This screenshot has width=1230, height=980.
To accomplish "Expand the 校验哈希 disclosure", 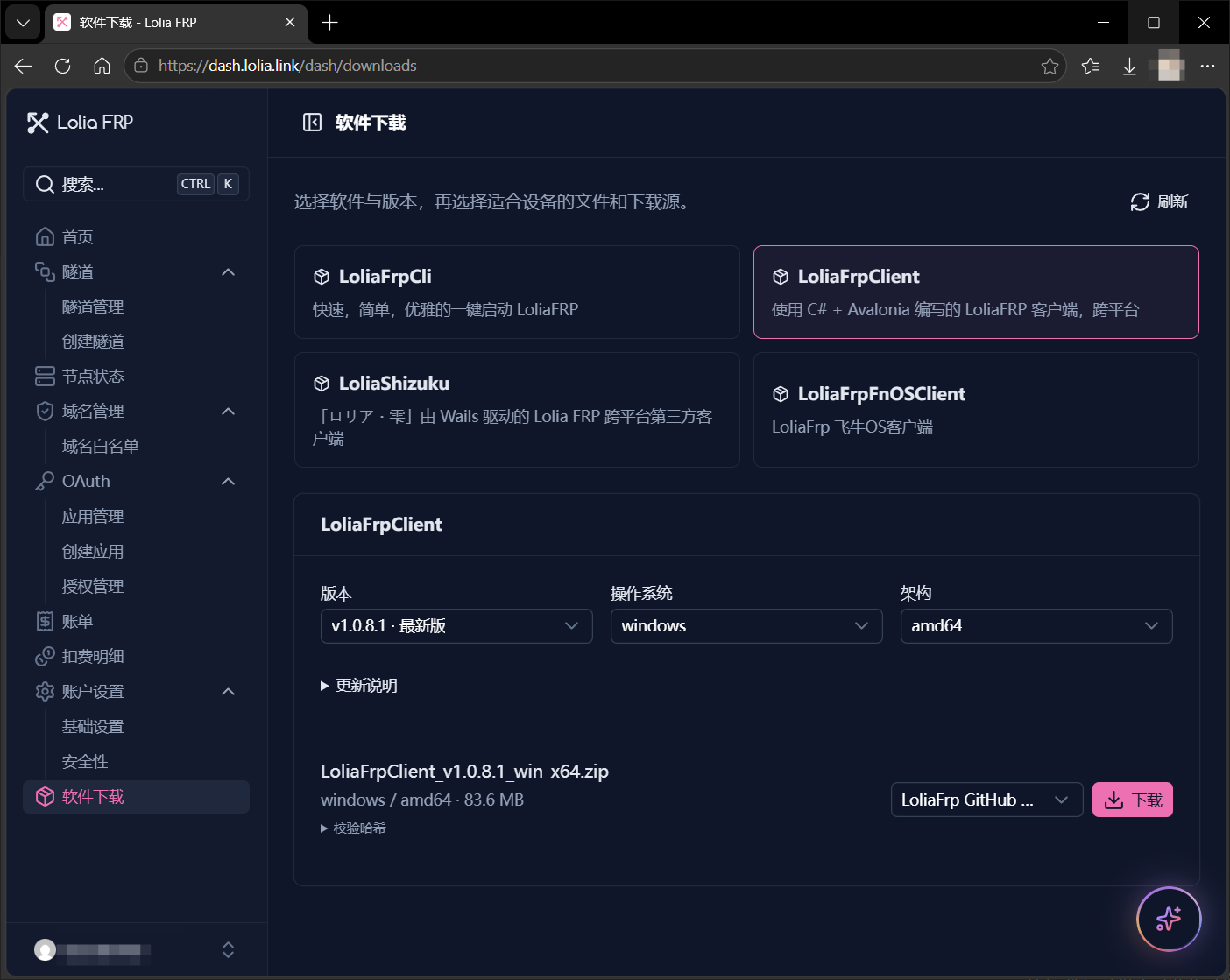I will pyautogui.click(x=353, y=828).
